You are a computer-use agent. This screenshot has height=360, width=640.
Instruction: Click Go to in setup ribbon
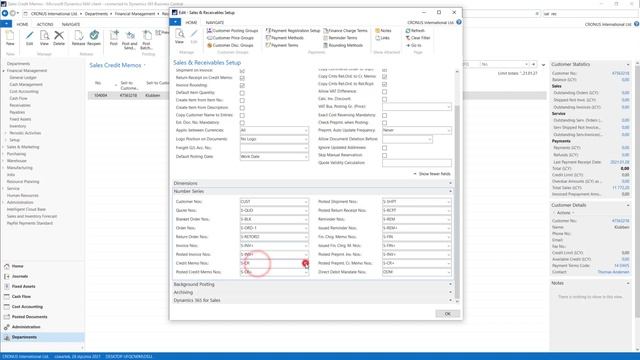(x=413, y=45)
